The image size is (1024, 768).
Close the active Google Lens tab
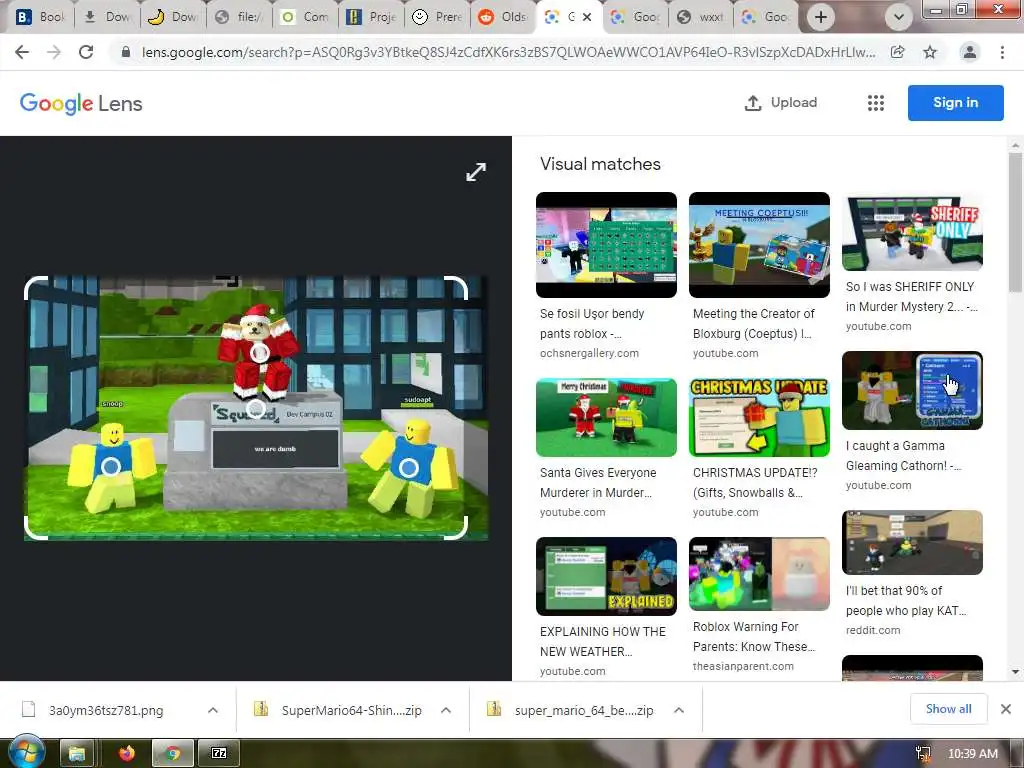587,17
